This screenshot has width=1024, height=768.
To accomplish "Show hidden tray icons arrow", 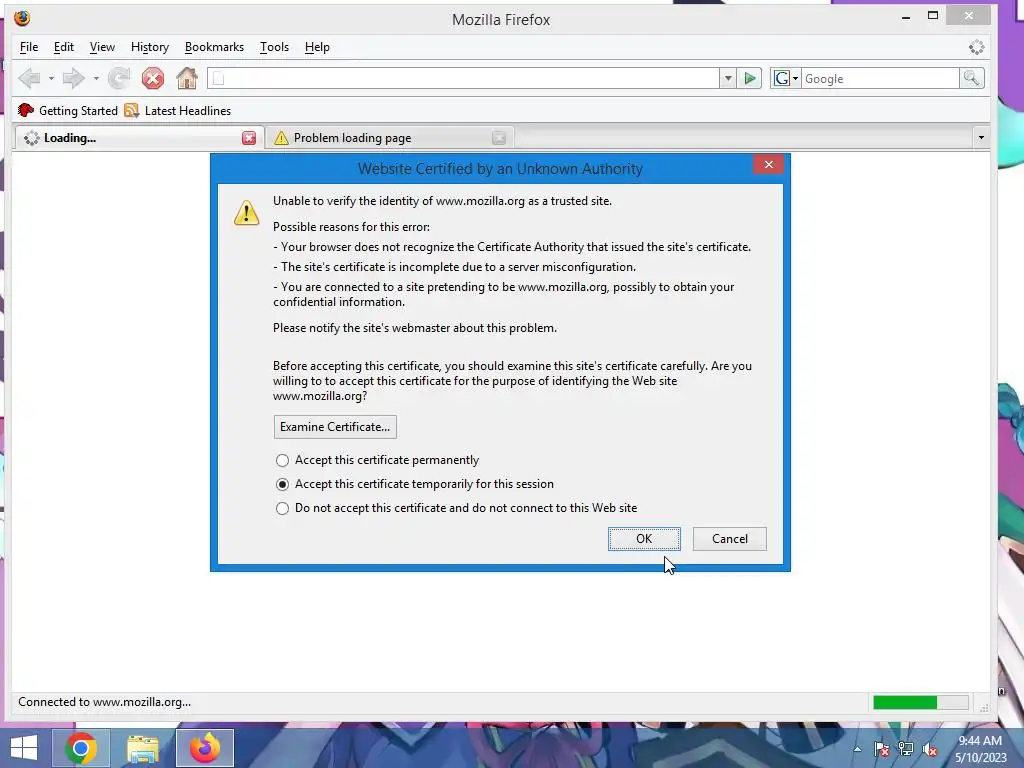I will pyautogui.click(x=857, y=749).
